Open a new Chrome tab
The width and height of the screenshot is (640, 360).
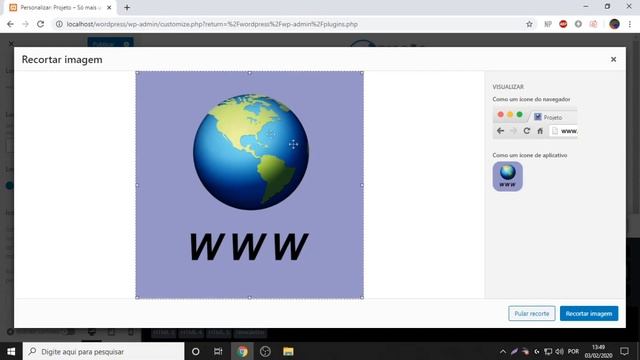click(x=127, y=7)
